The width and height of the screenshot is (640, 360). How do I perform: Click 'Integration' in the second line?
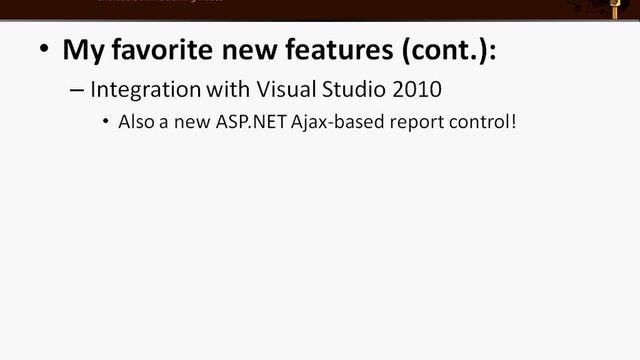point(145,90)
